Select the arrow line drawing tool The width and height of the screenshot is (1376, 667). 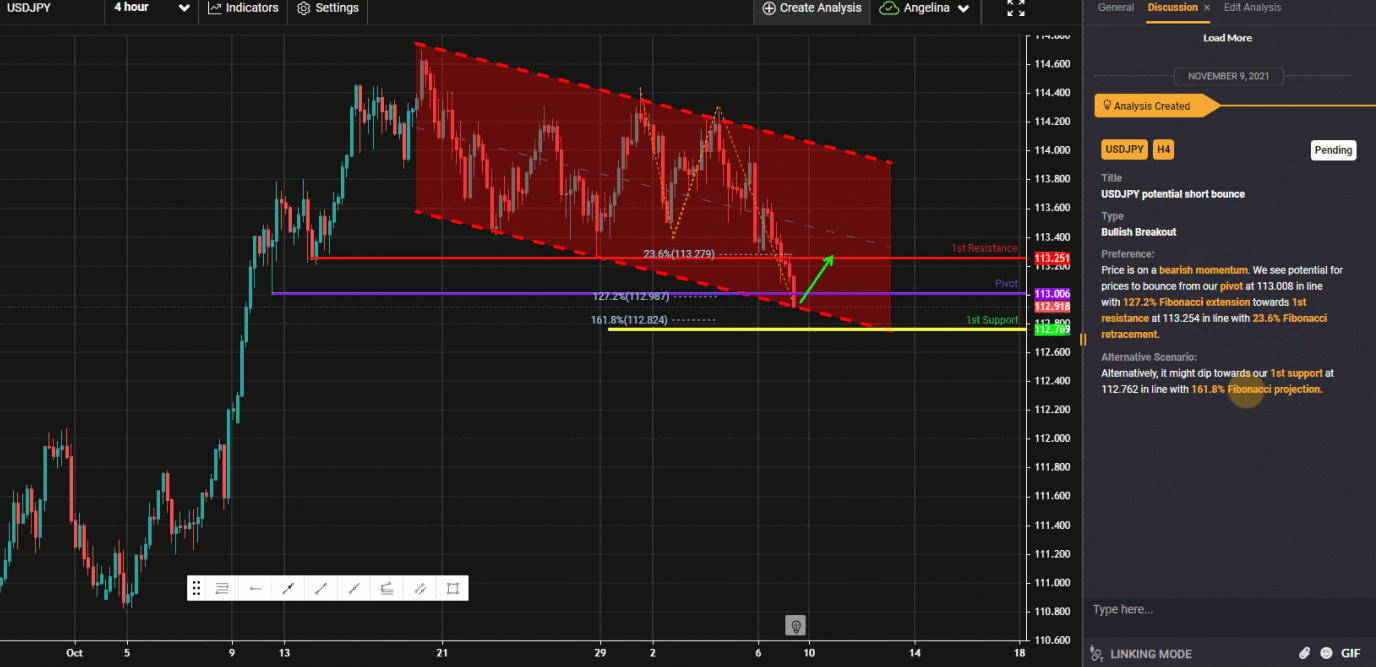pyautogui.click(x=288, y=588)
